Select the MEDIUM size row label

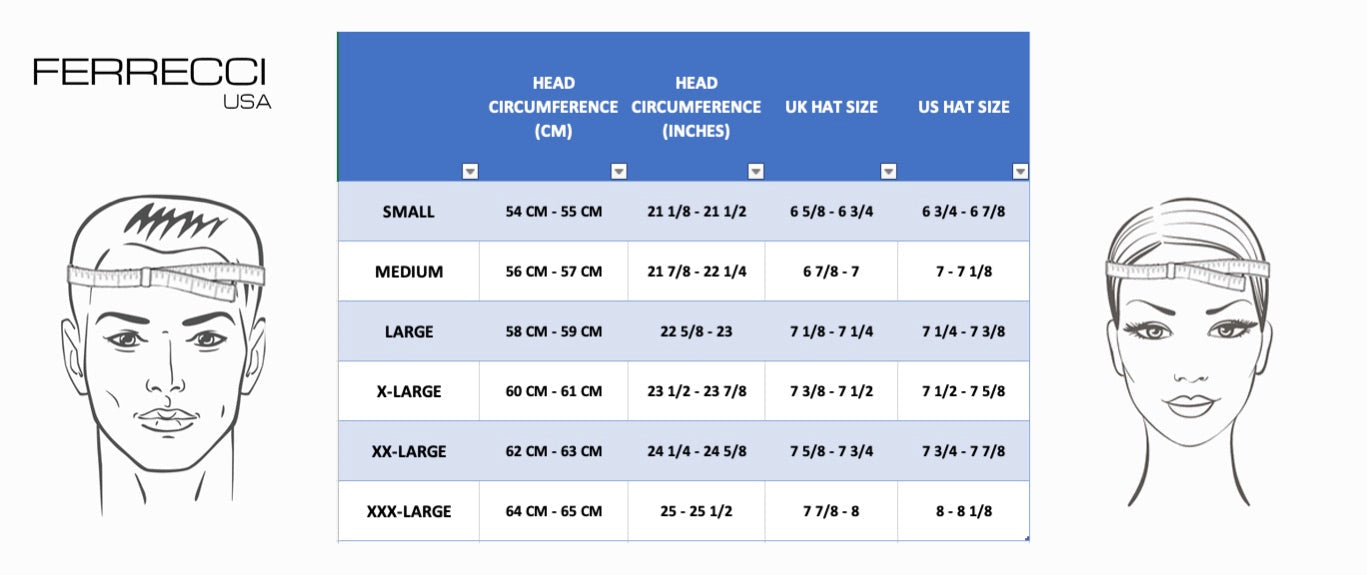click(x=408, y=272)
